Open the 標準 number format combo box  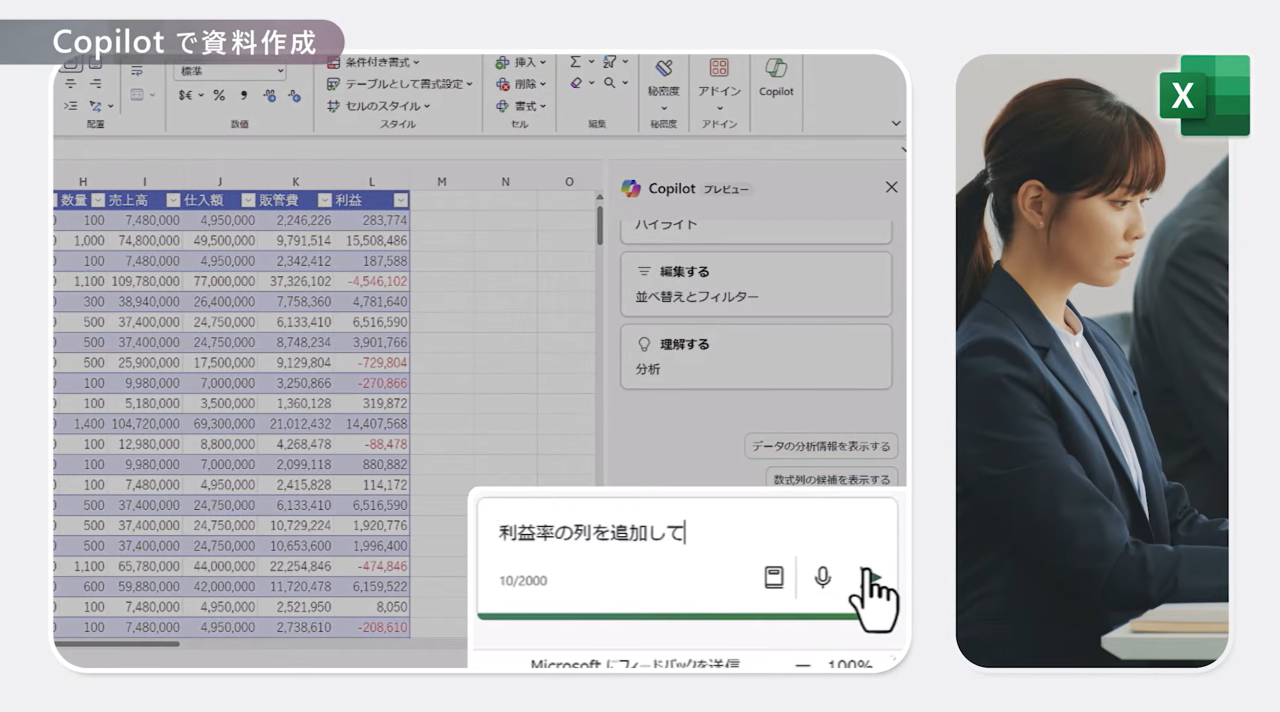pyautogui.click(x=230, y=71)
